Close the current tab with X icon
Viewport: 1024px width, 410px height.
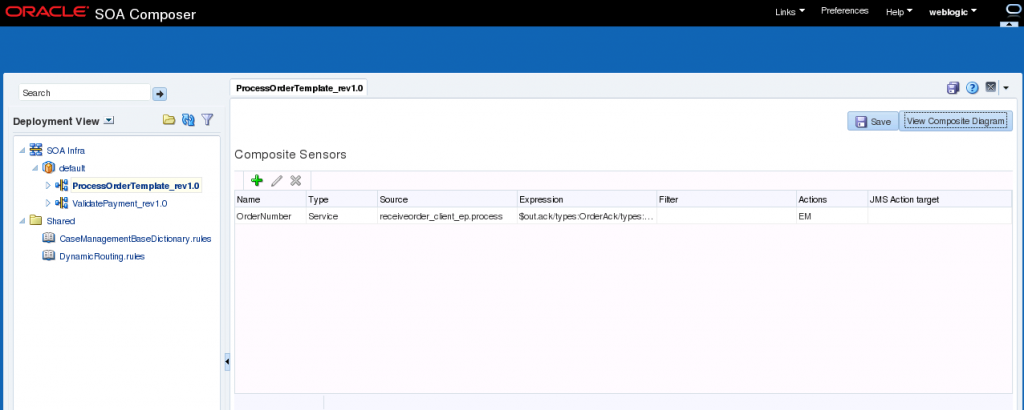991,87
